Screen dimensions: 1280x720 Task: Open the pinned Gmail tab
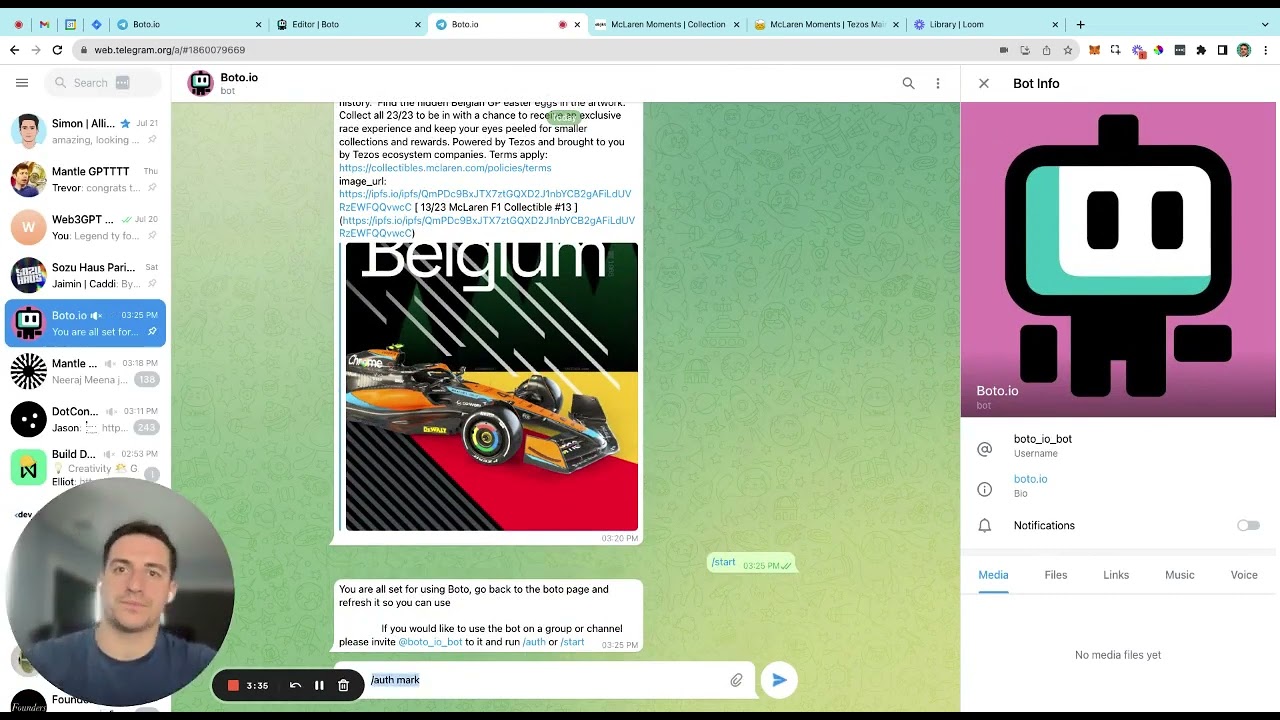coord(44,24)
